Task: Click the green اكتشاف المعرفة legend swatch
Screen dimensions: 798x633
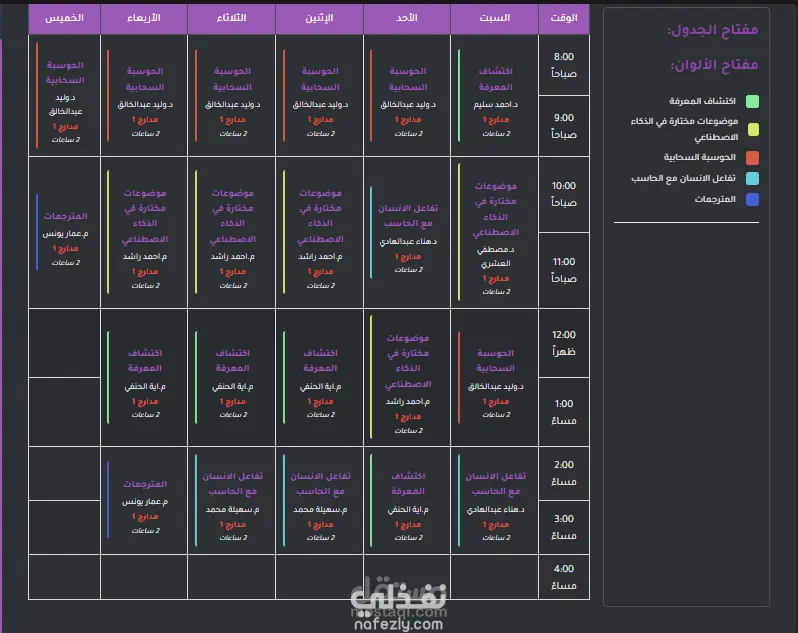Action: coord(752,101)
